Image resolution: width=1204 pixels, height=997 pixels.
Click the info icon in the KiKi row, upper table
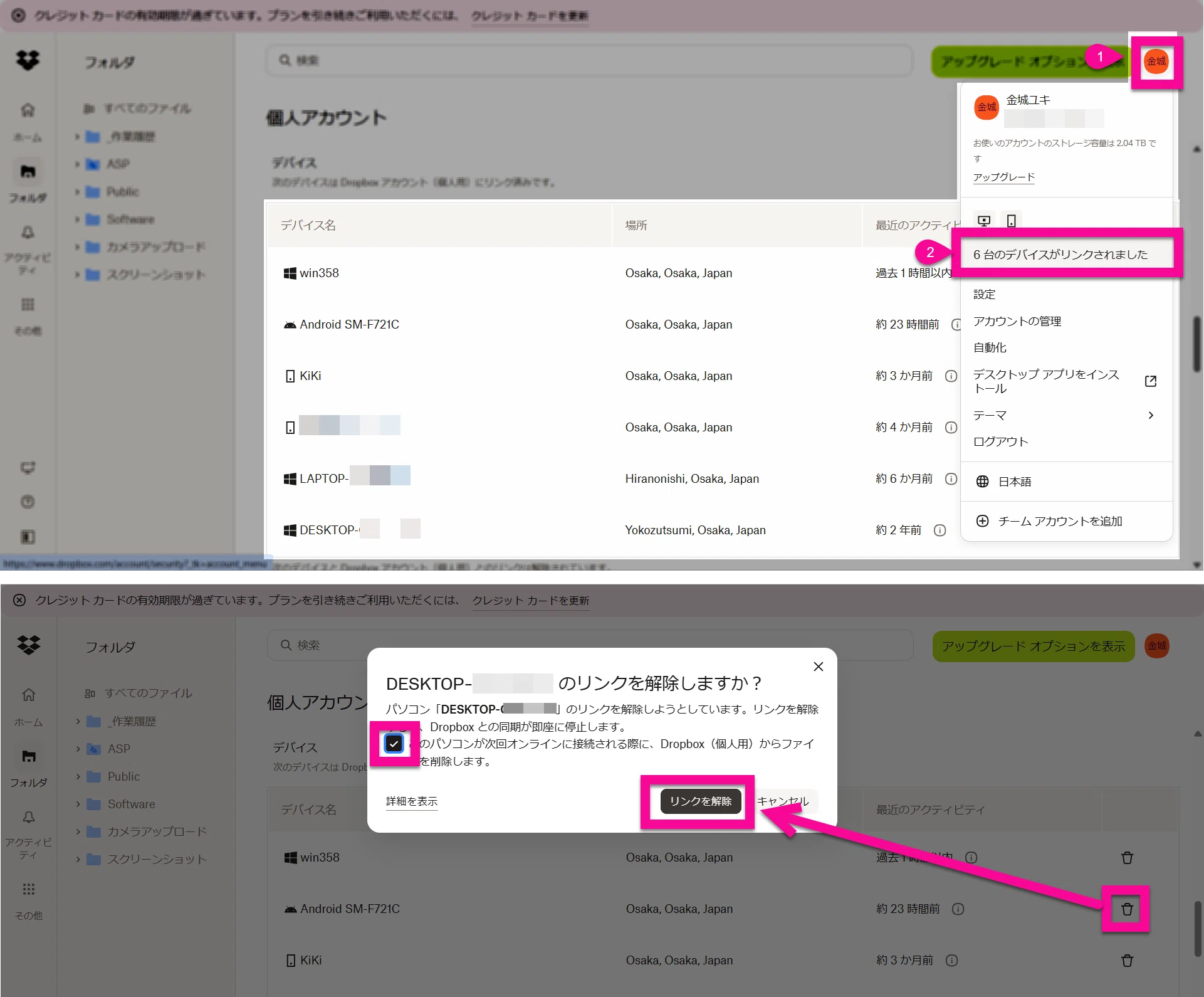pyautogui.click(x=951, y=376)
